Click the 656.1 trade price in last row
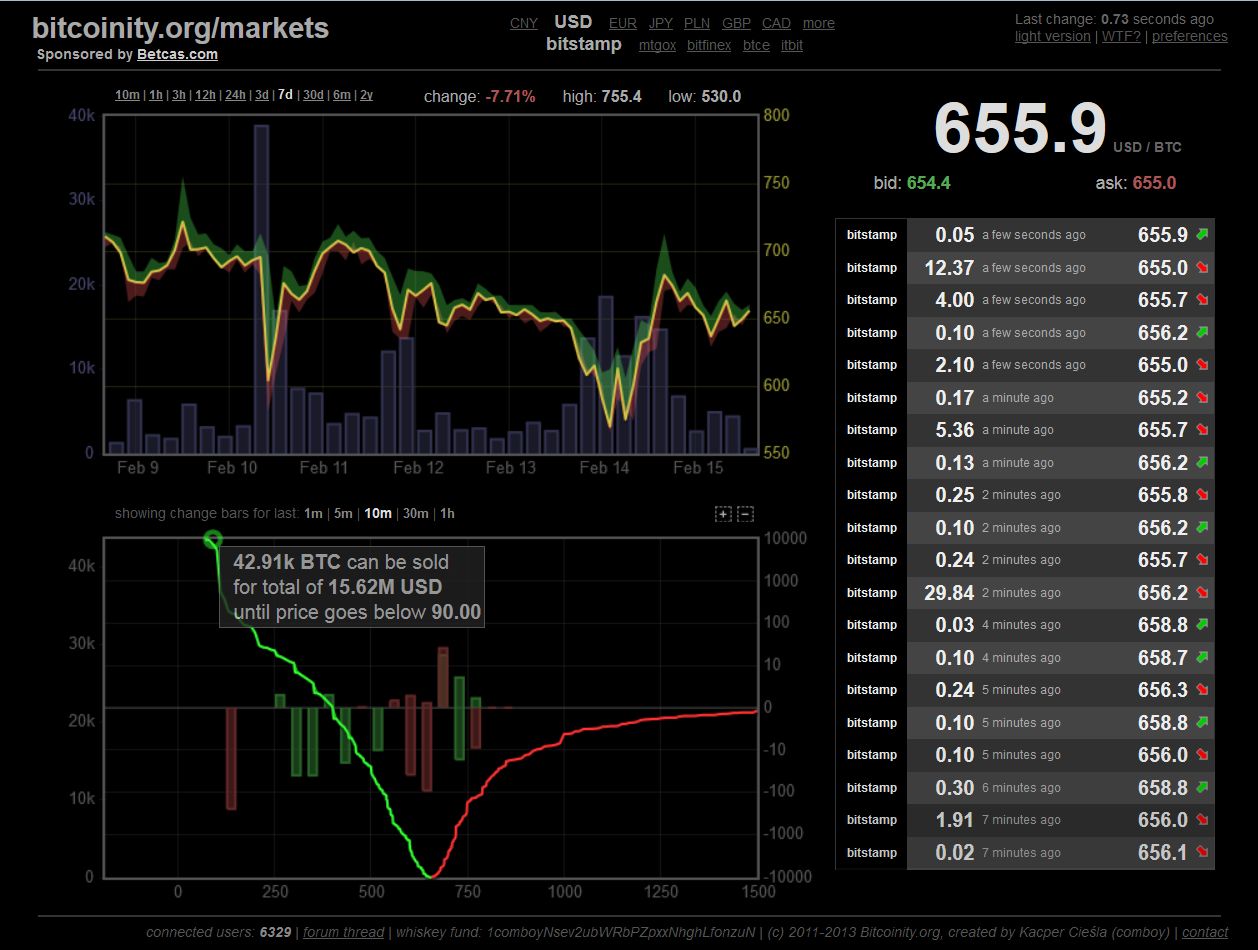The width and height of the screenshot is (1258, 950). (x=1163, y=853)
